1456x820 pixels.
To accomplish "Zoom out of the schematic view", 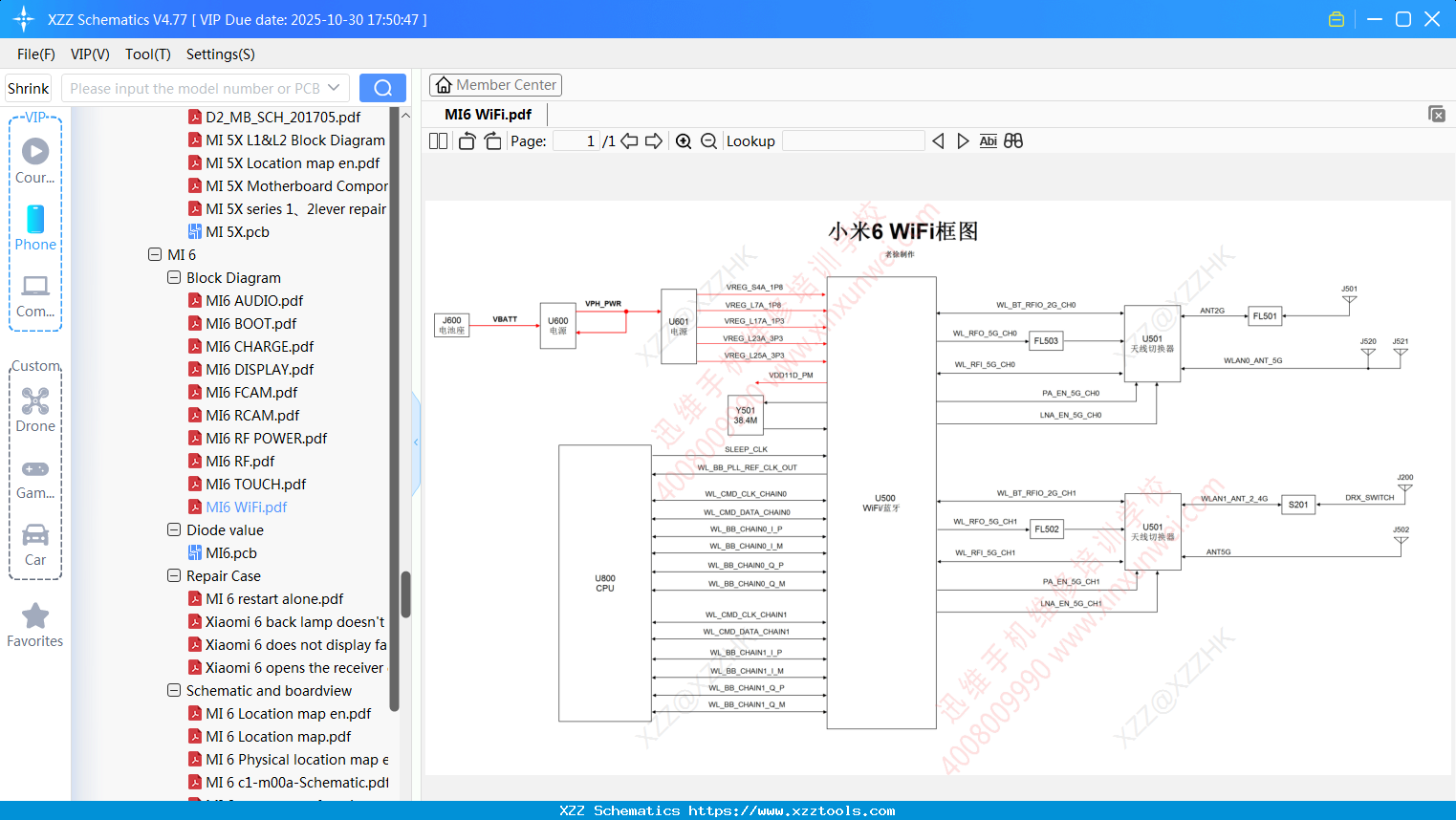I will click(708, 140).
